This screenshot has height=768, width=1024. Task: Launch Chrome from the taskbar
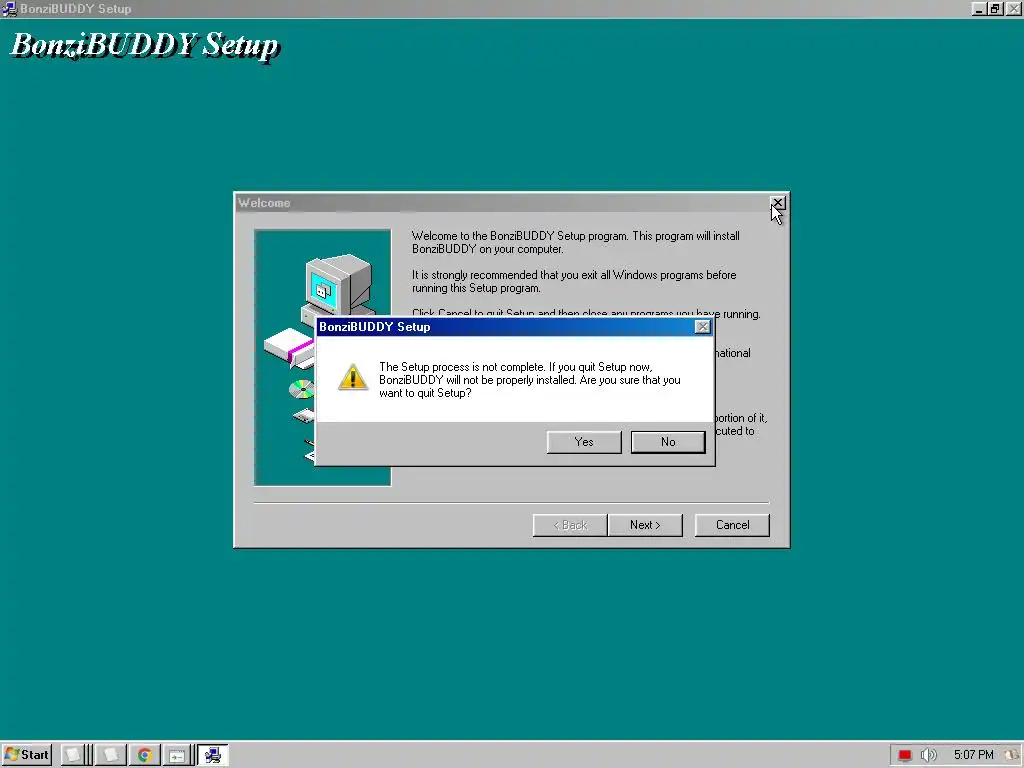click(144, 756)
